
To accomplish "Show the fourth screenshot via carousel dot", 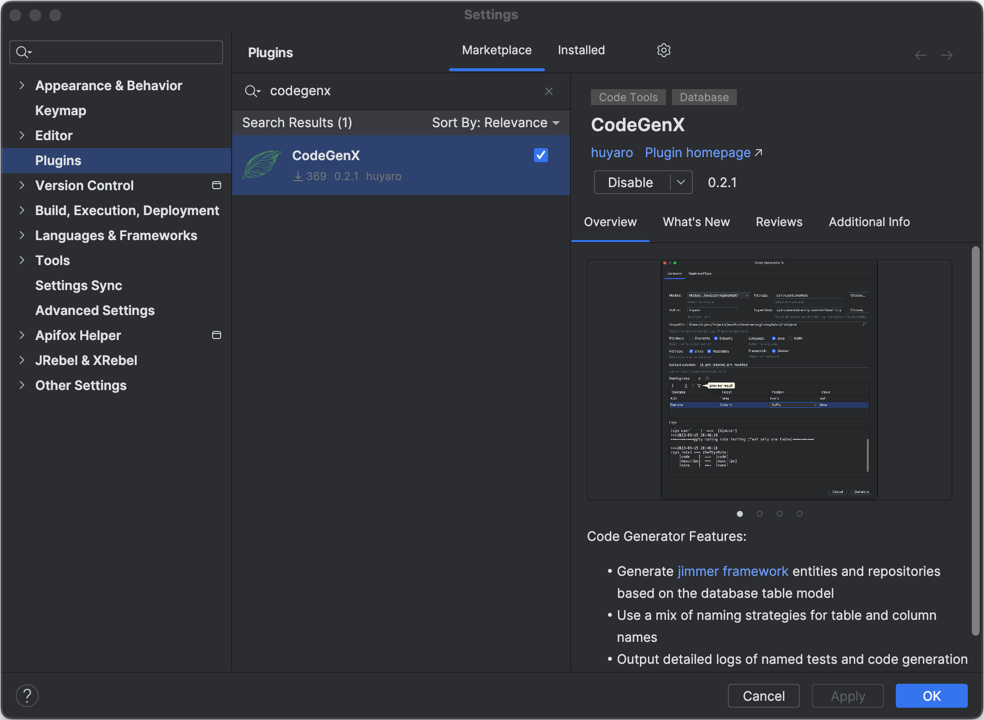I will coord(799,513).
